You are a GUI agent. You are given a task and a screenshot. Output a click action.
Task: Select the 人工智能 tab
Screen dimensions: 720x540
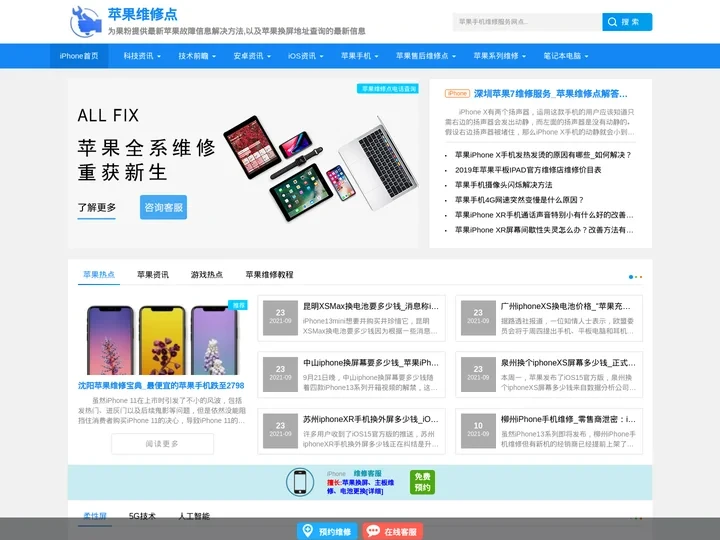194,516
